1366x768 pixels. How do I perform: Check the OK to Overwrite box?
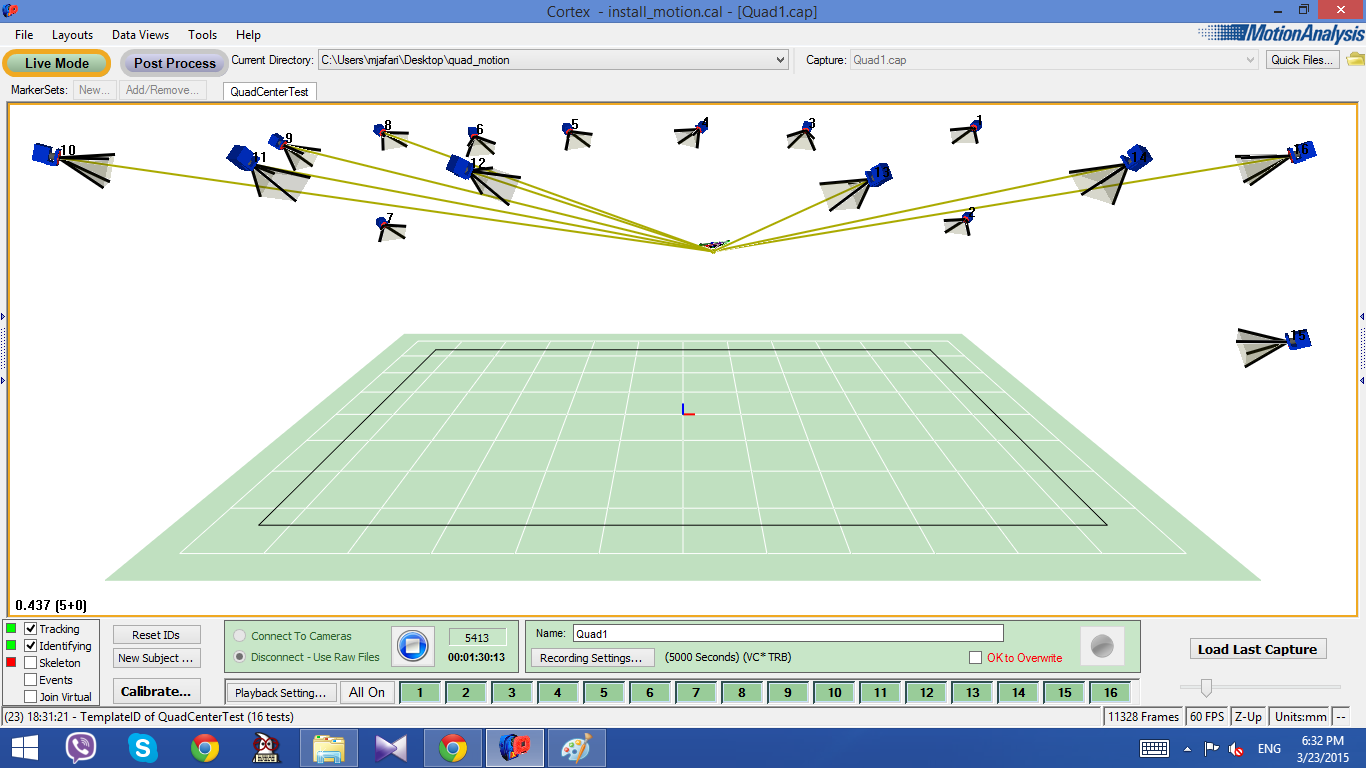tap(976, 658)
